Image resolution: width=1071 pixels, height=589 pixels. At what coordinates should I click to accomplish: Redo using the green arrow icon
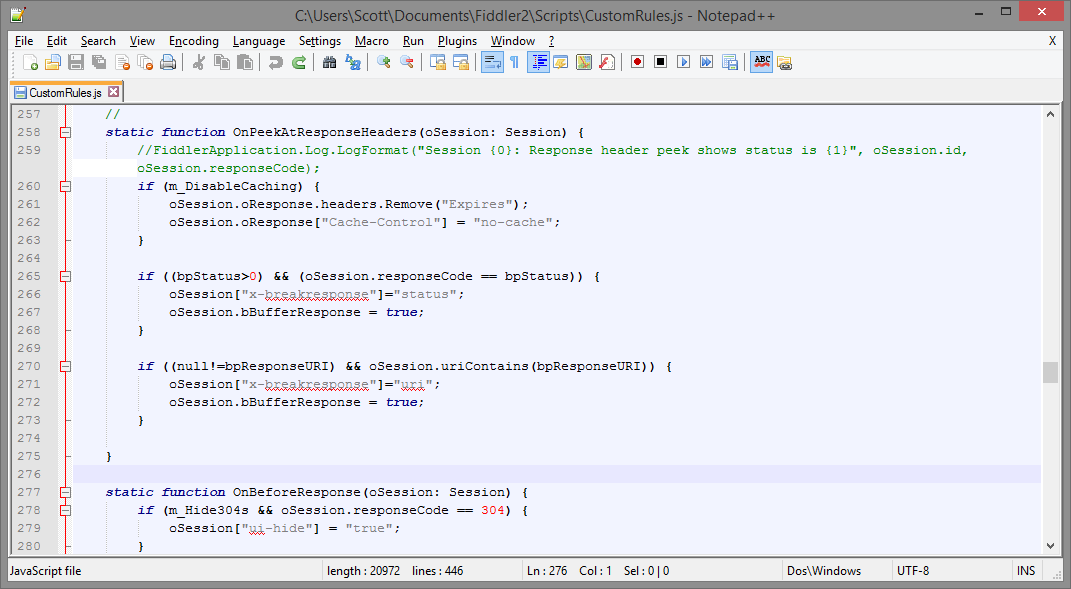(298, 63)
